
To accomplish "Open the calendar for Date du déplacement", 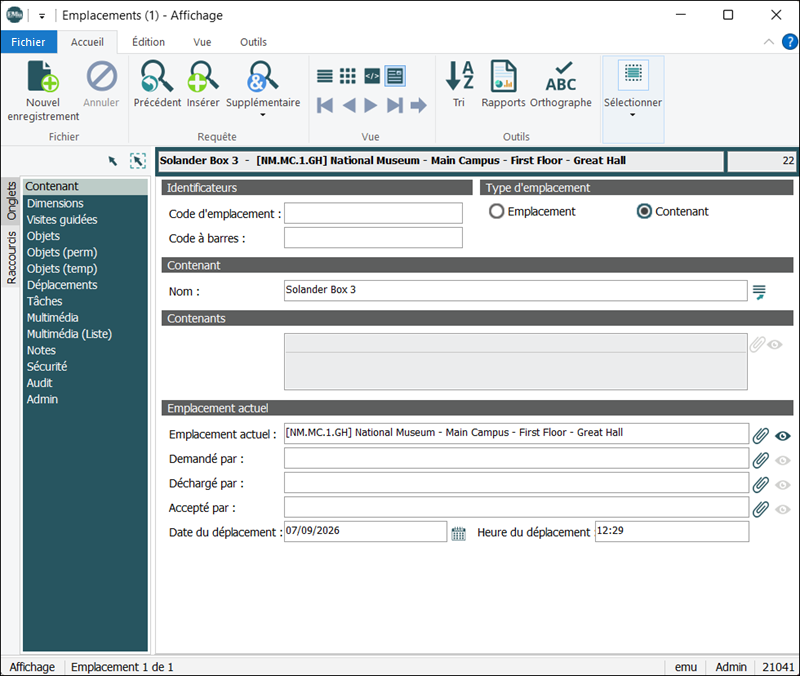I will 459,533.
